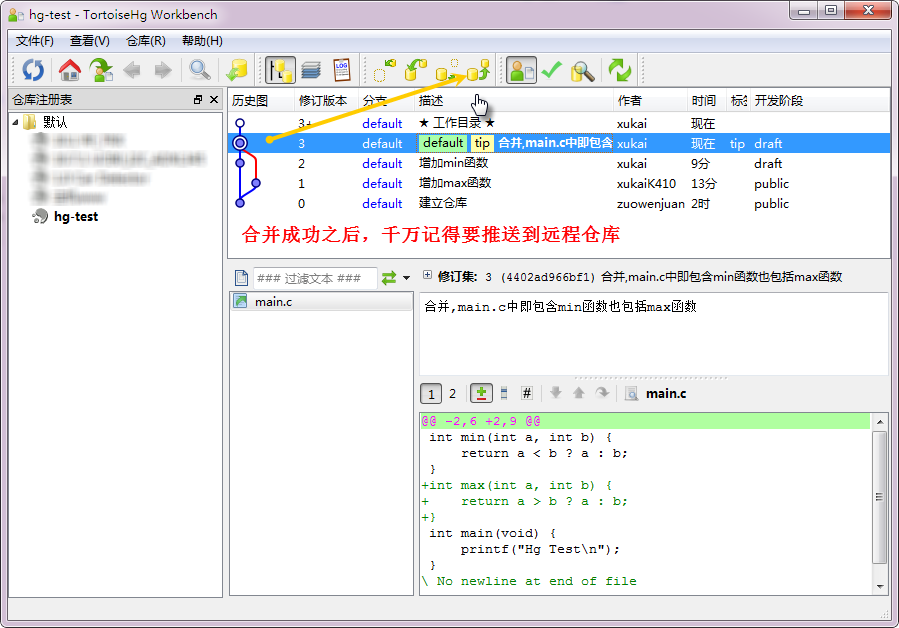Open the 仓库(R) menu
Screen dimensions: 899x628
point(146,41)
